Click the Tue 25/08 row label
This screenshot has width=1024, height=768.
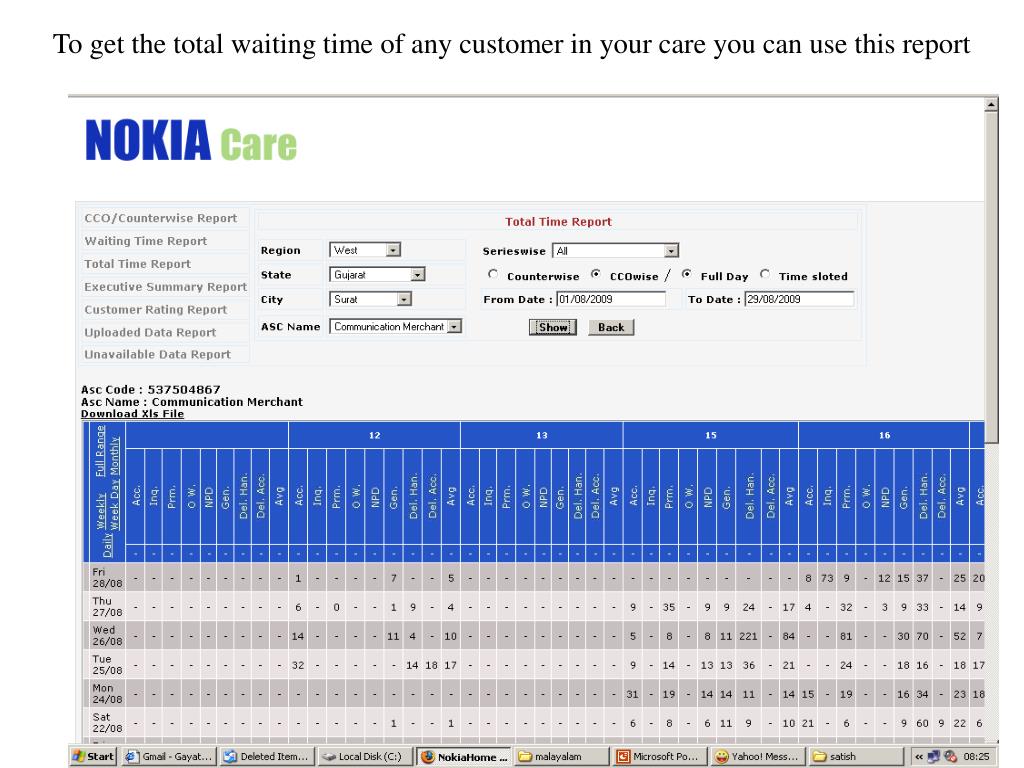tap(107, 664)
